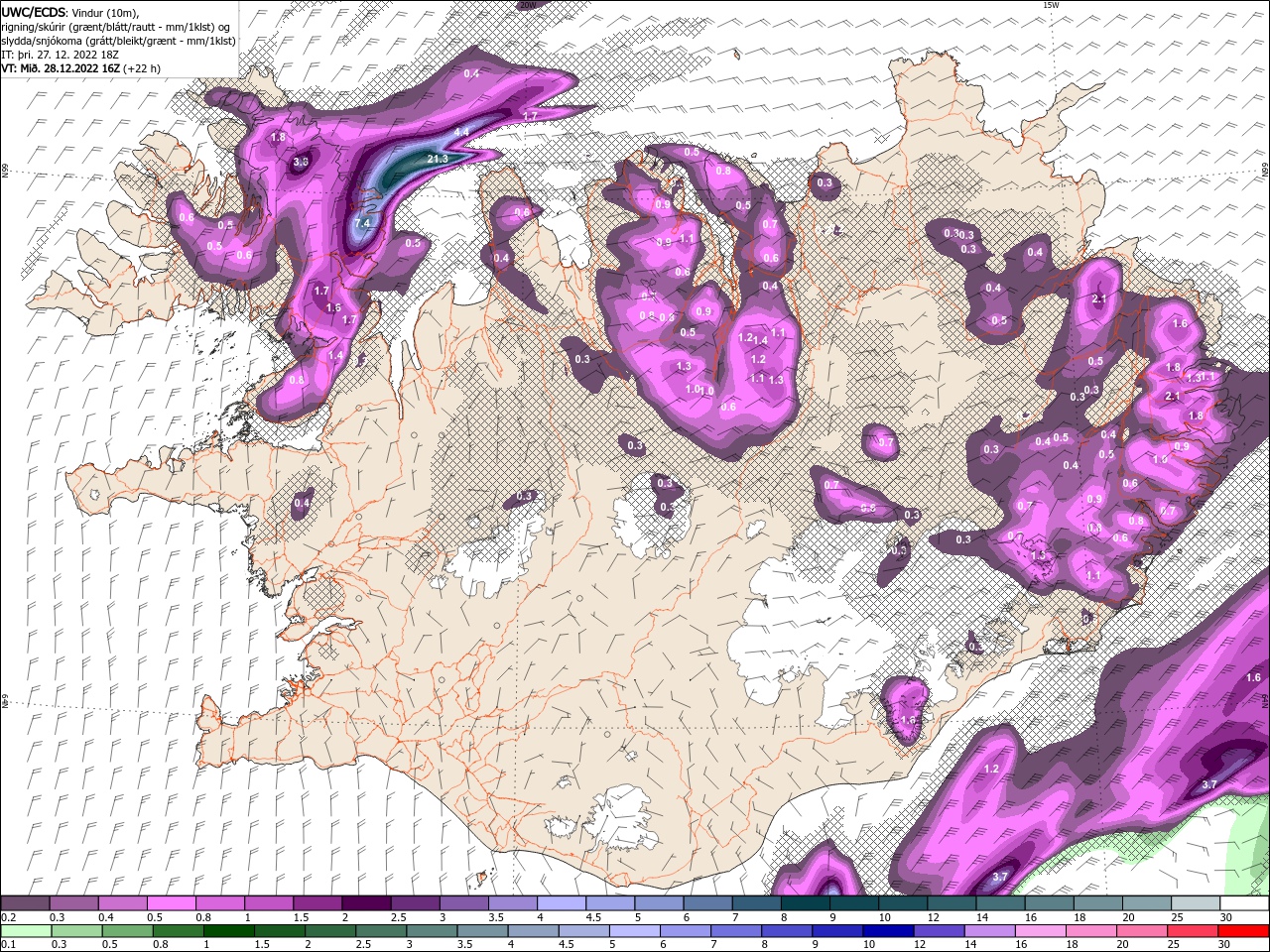The image size is (1270, 952).
Task: Click the valid time line VT: Mið. 28.12.2022 16Z
Action: click(x=81, y=68)
